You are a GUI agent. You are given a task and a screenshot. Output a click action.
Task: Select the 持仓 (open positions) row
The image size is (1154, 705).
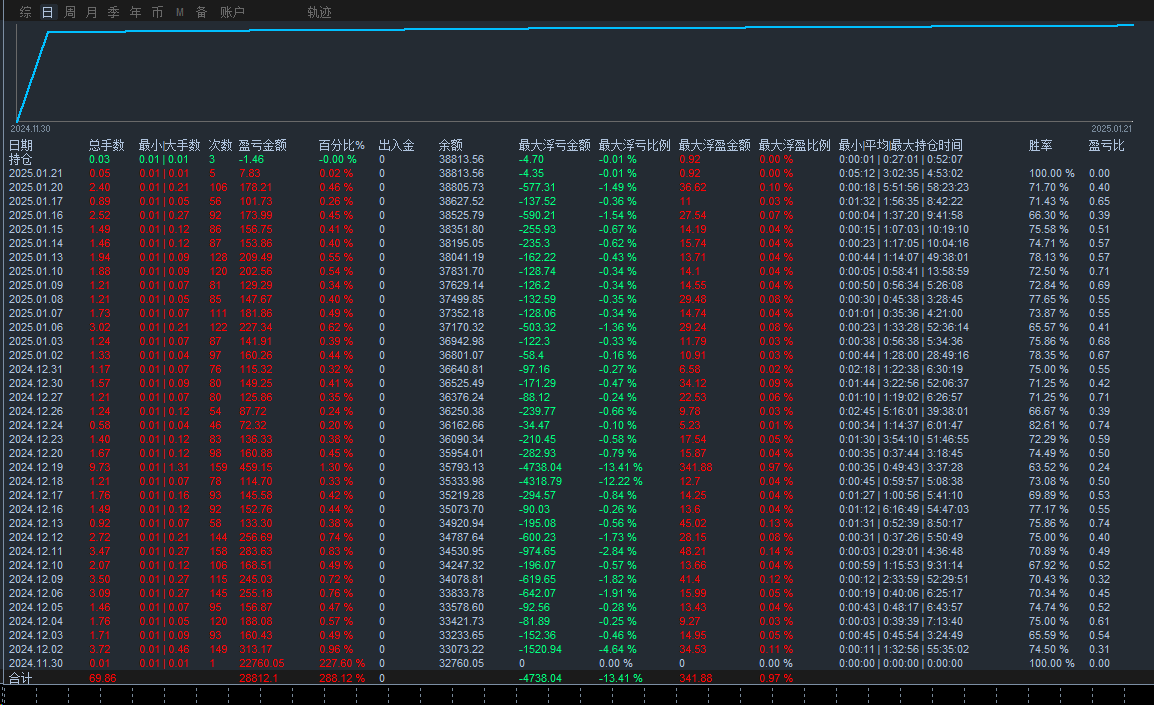pos(21,159)
